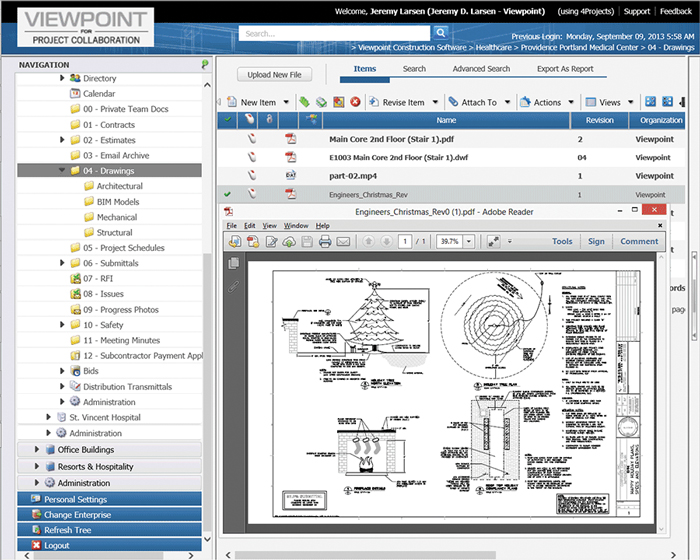The image size is (700, 560).
Task: Click the Support link in the header
Action: pyautogui.click(x=637, y=11)
